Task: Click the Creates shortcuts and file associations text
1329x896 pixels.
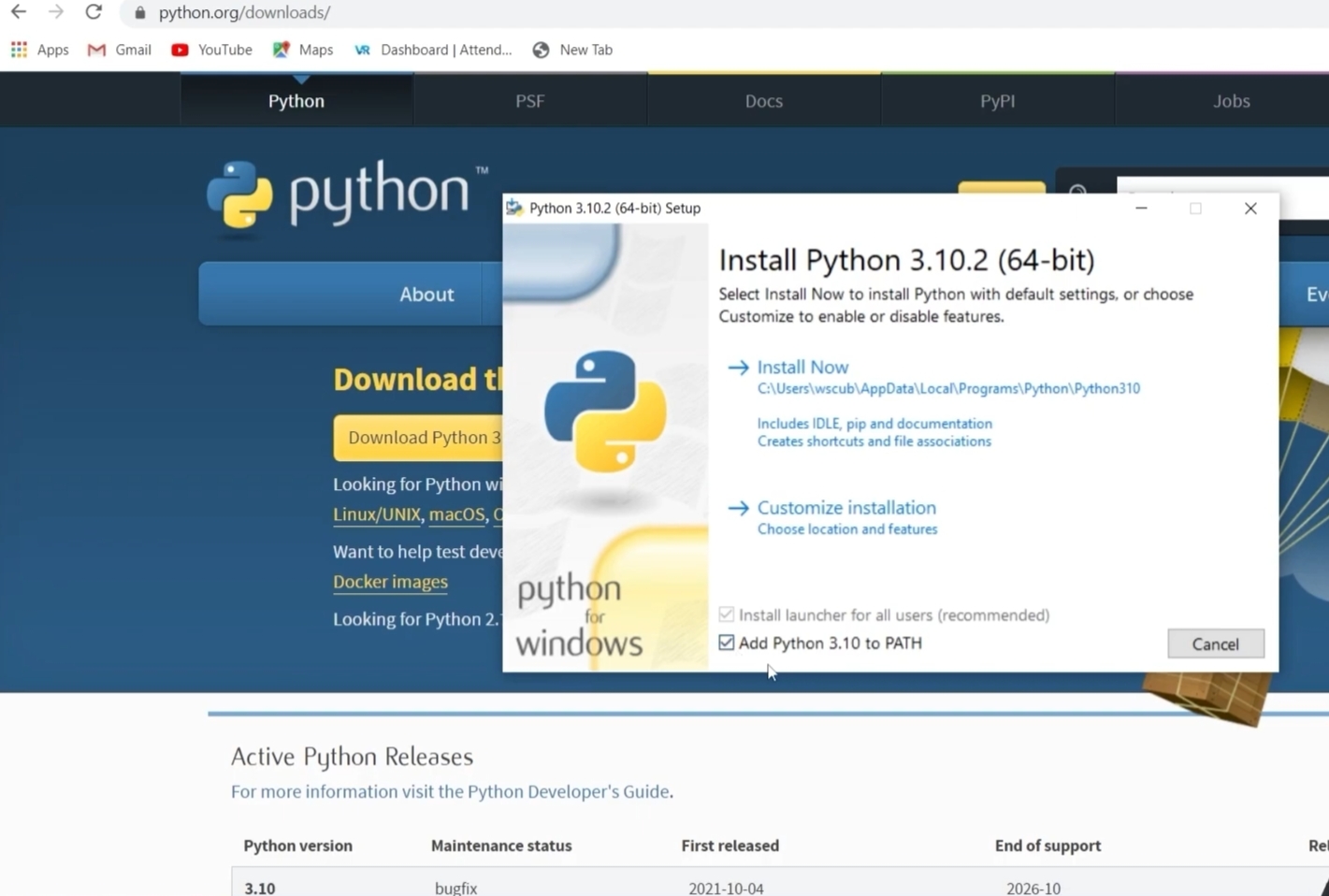Action: (x=874, y=441)
